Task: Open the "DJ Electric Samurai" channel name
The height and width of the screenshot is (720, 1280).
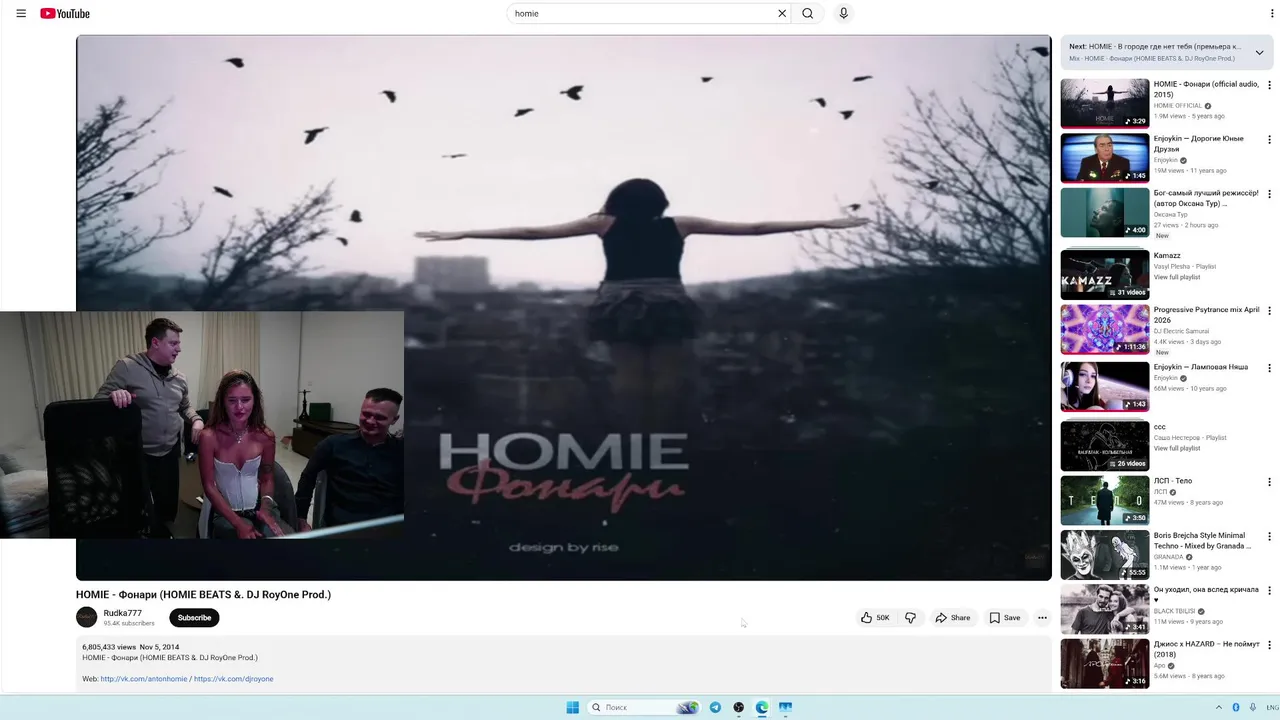Action: pyautogui.click(x=1181, y=331)
